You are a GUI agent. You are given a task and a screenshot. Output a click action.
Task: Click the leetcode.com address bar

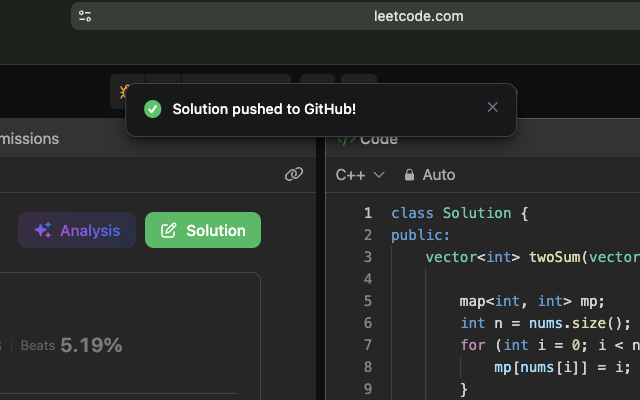point(418,16)
